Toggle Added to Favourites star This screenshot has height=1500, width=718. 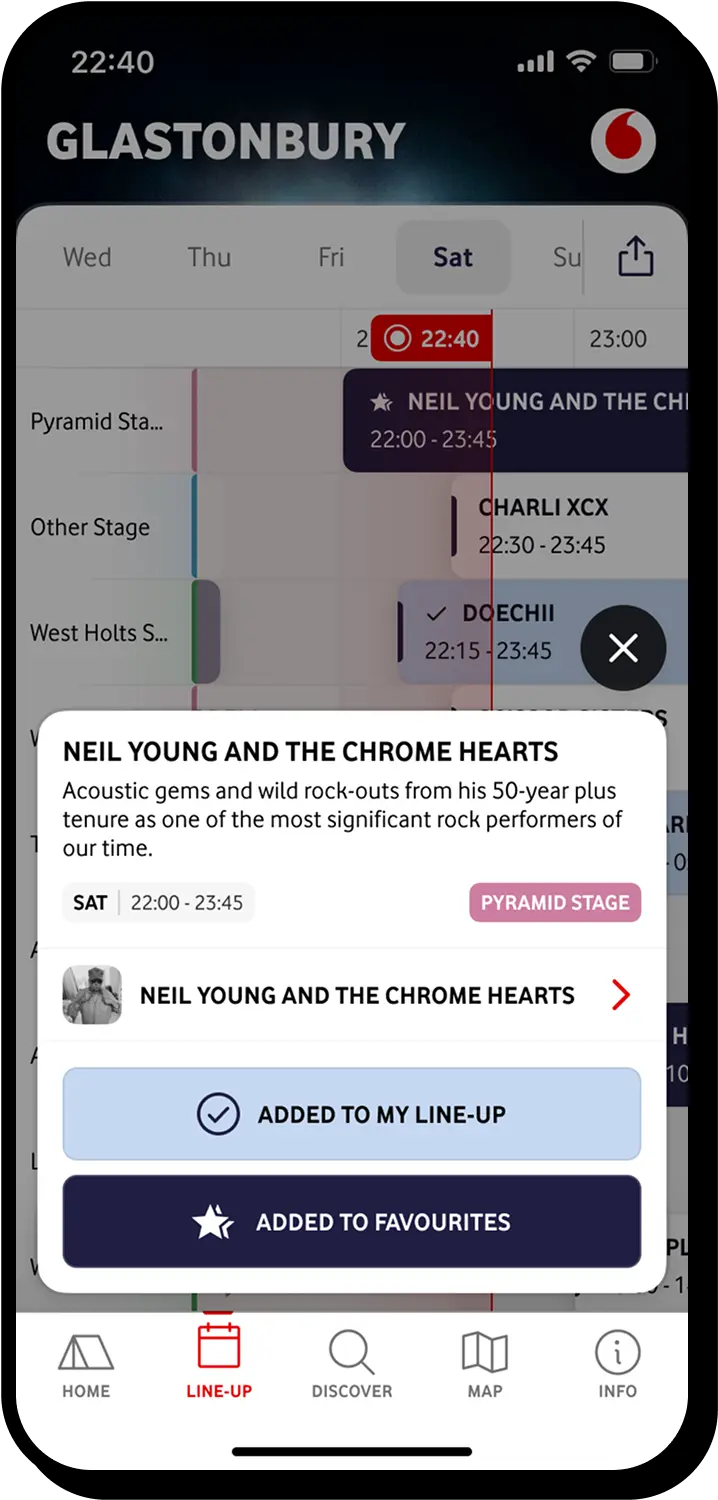tap(352, 1221)
